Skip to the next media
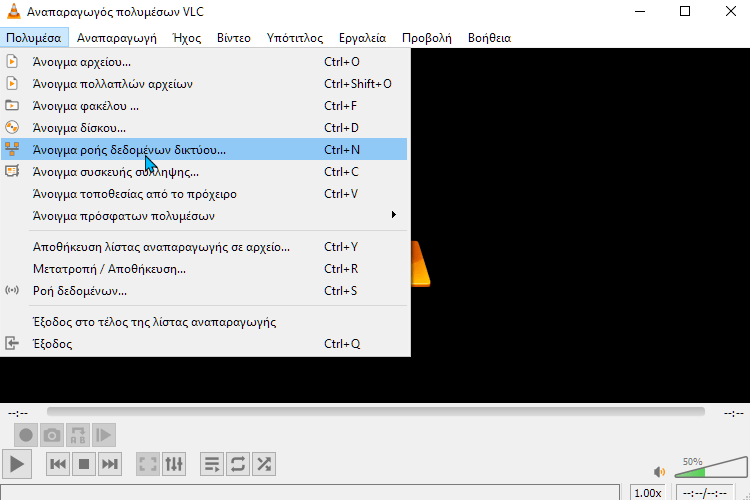Image resolution: width=750 pixels, height=500 pixels. [110, 464]
